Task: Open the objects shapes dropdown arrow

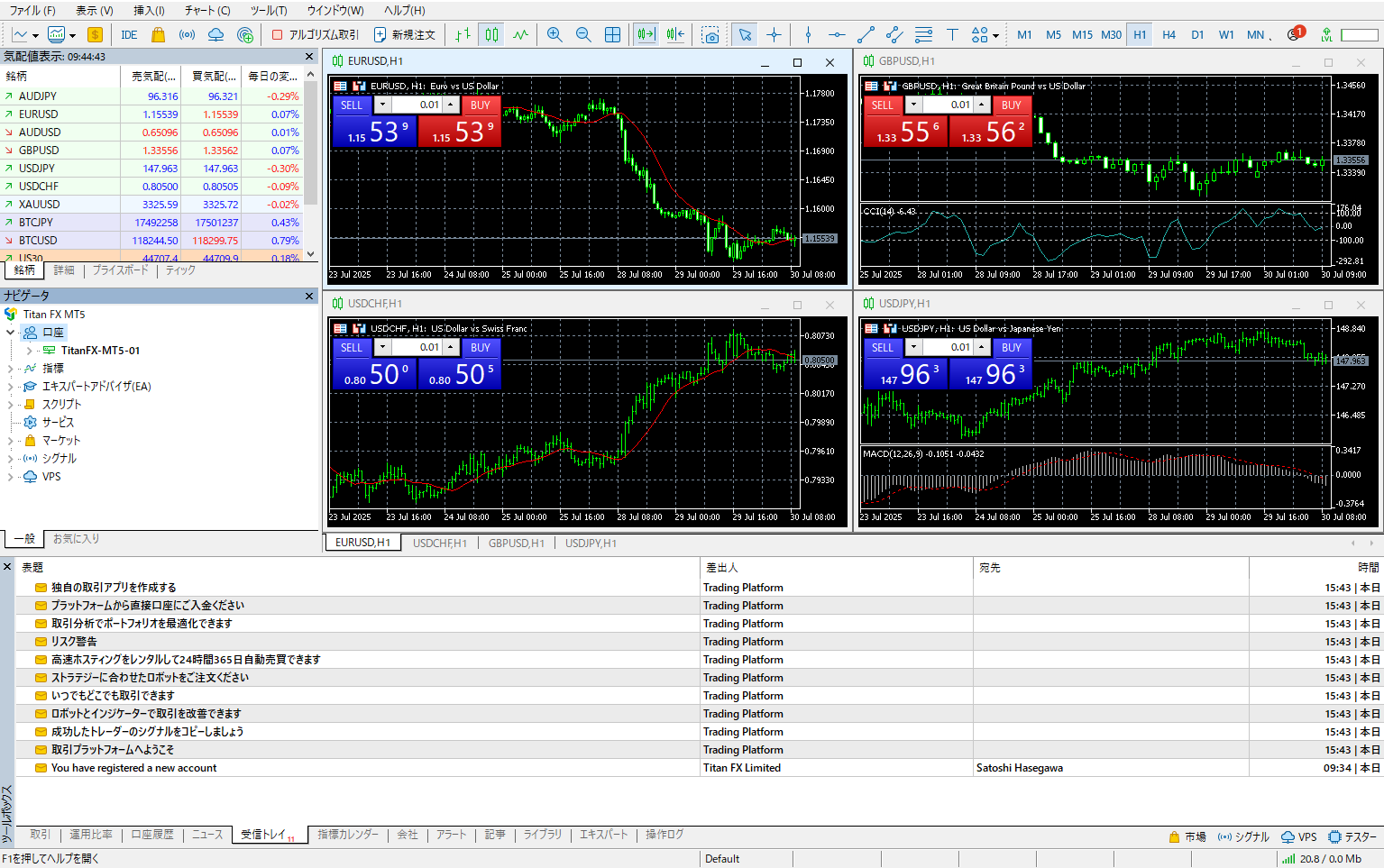Action: tap(995, 36)
